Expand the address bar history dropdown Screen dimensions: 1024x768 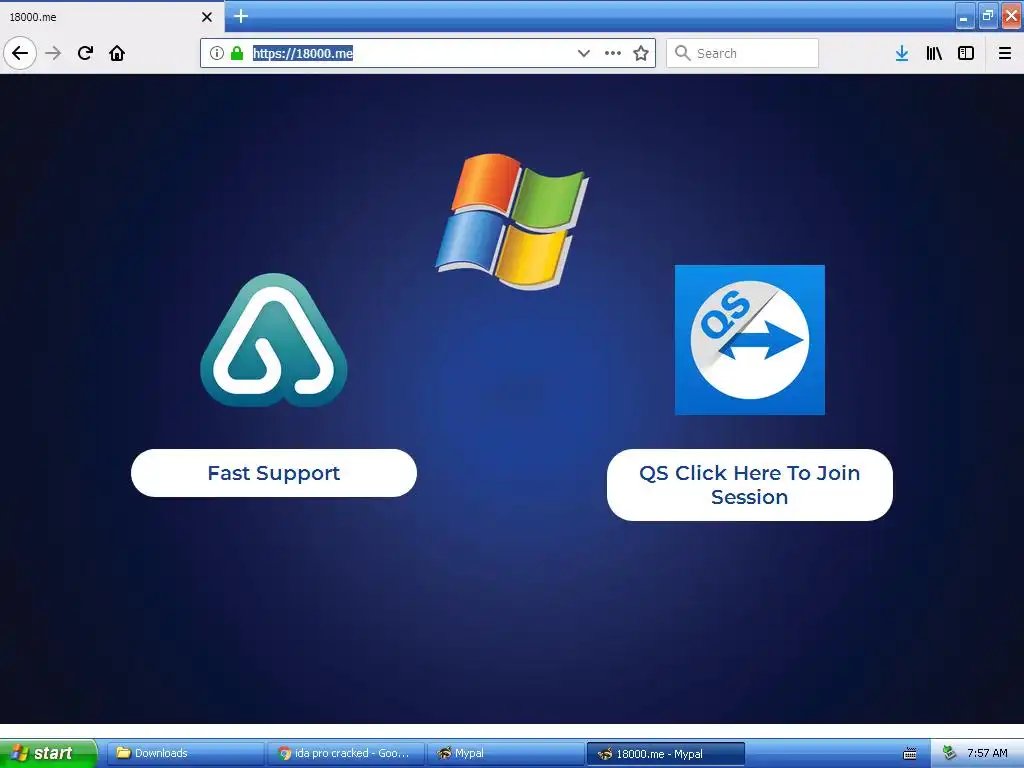584,53
